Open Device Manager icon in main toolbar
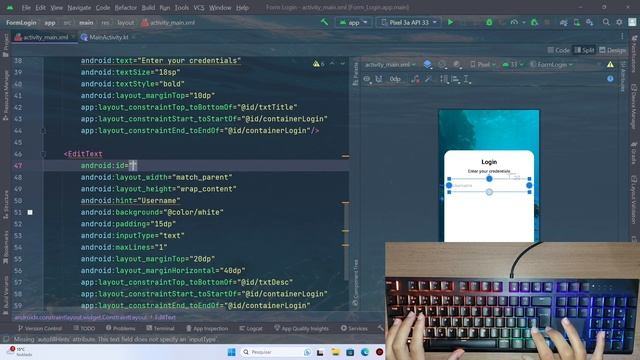 [x=576, y=22]
